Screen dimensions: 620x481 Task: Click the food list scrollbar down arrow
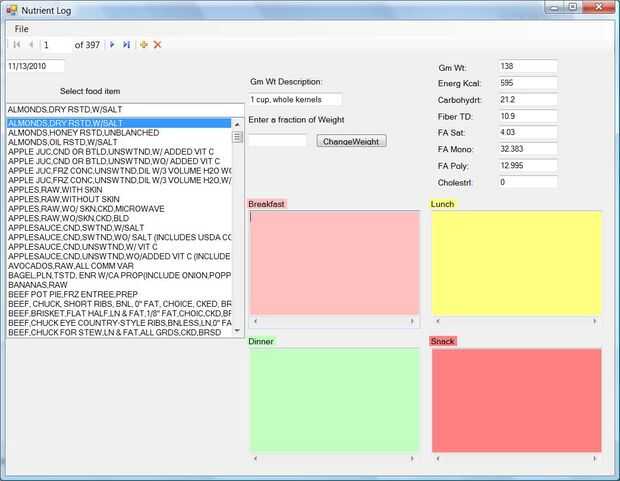coord(237,330)
